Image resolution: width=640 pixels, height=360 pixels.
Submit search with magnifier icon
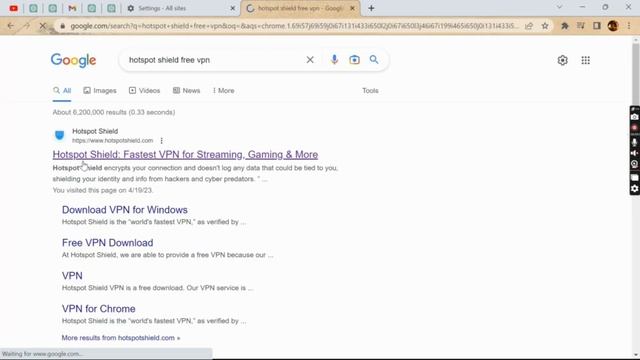coord(374,60)
